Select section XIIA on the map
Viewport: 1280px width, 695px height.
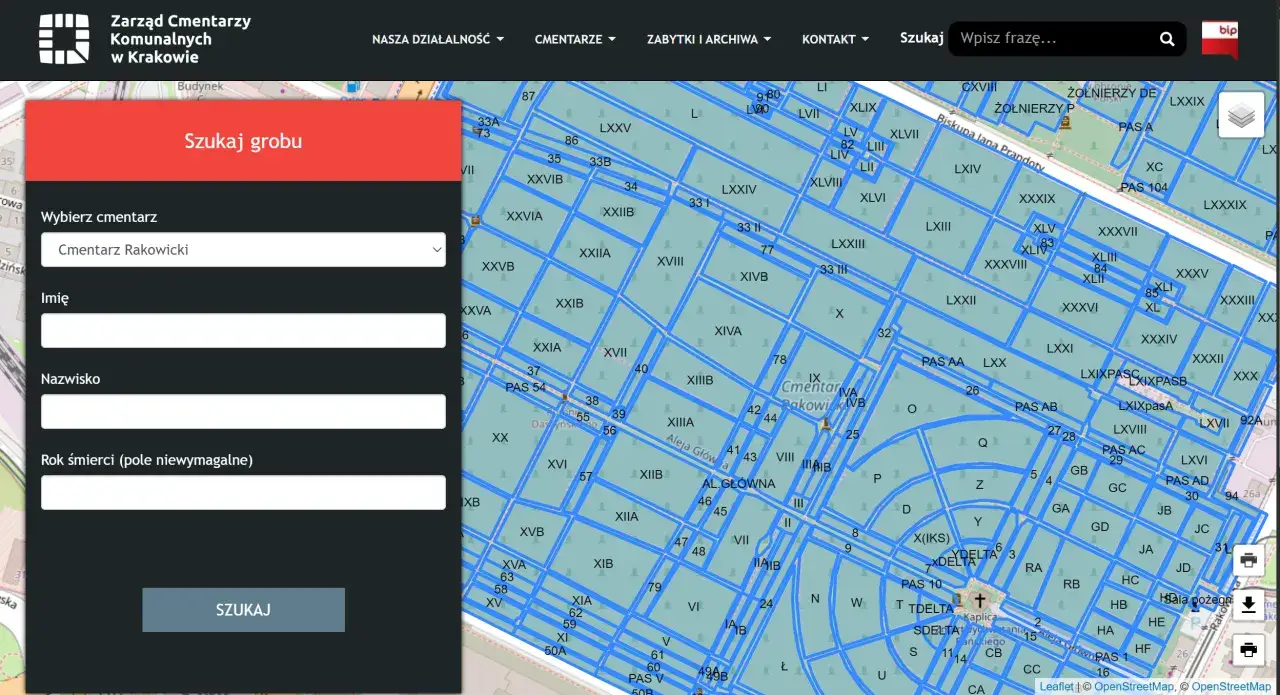tap(626, 517)
